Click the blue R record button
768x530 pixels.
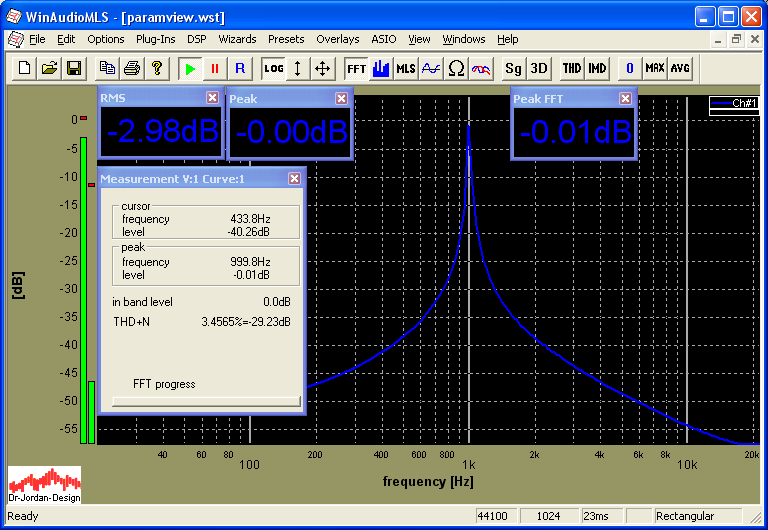(239, 68)
